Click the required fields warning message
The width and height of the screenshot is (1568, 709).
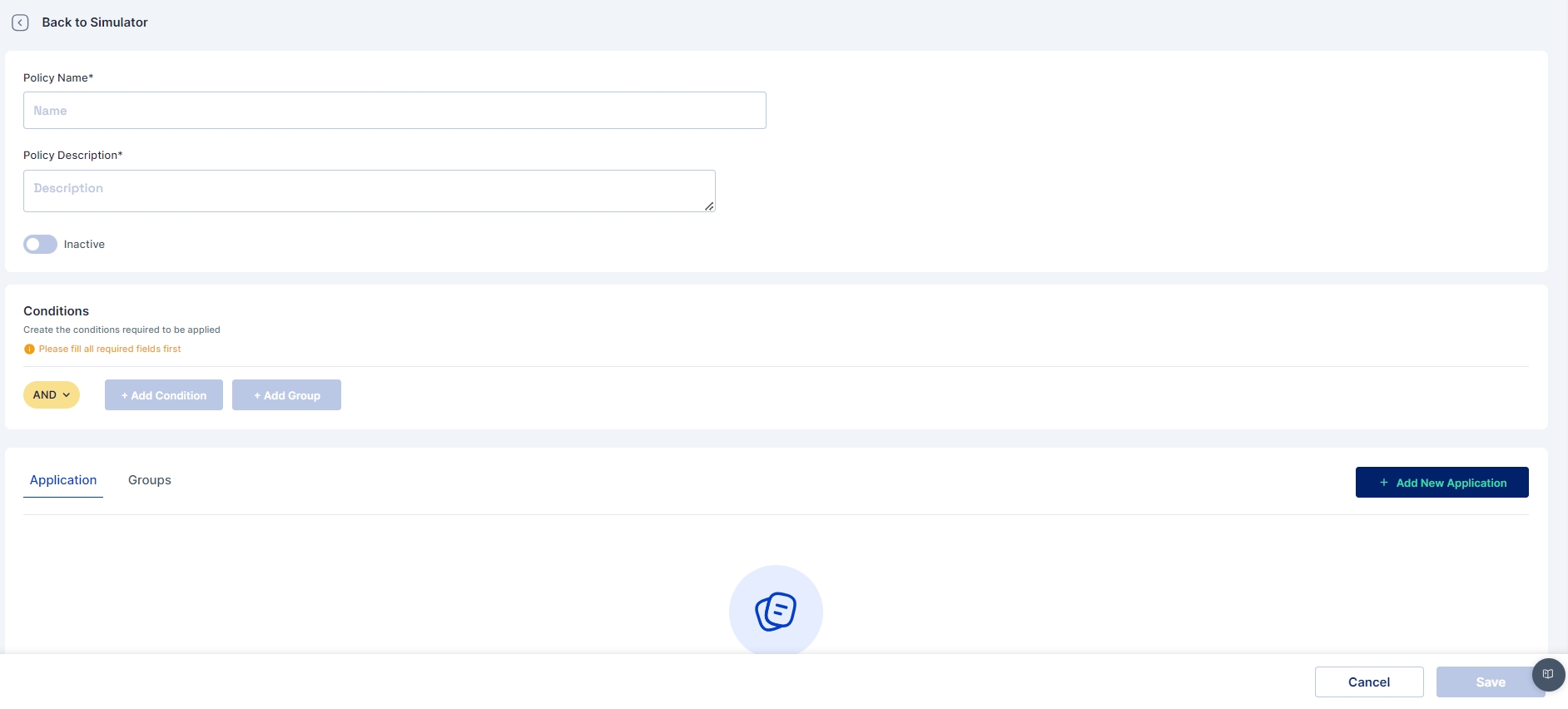(x=110, y=350)
